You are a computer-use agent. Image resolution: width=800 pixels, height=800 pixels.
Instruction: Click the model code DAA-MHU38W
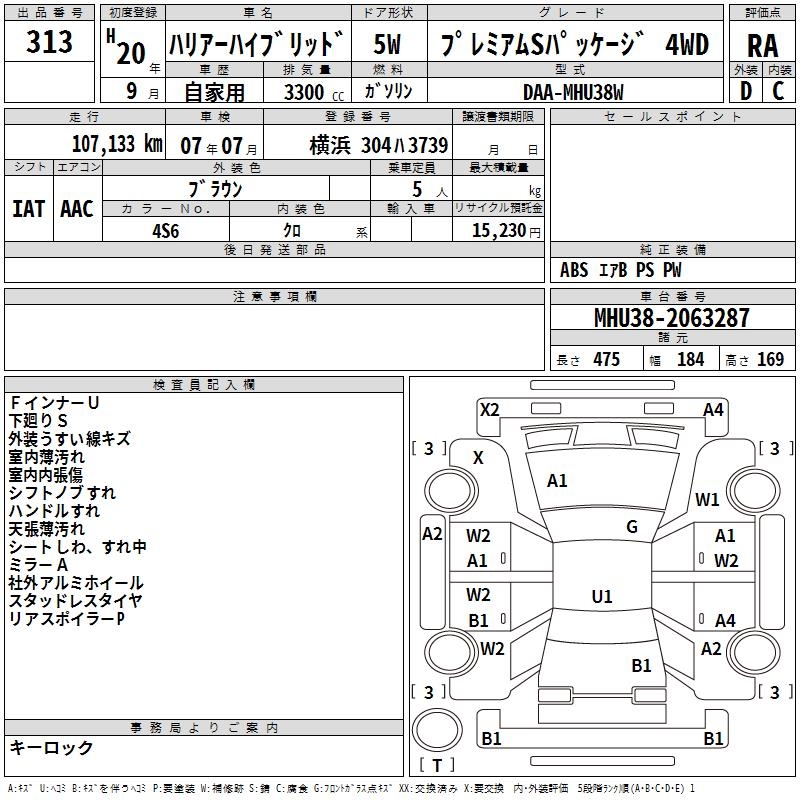tap(572, 91)
